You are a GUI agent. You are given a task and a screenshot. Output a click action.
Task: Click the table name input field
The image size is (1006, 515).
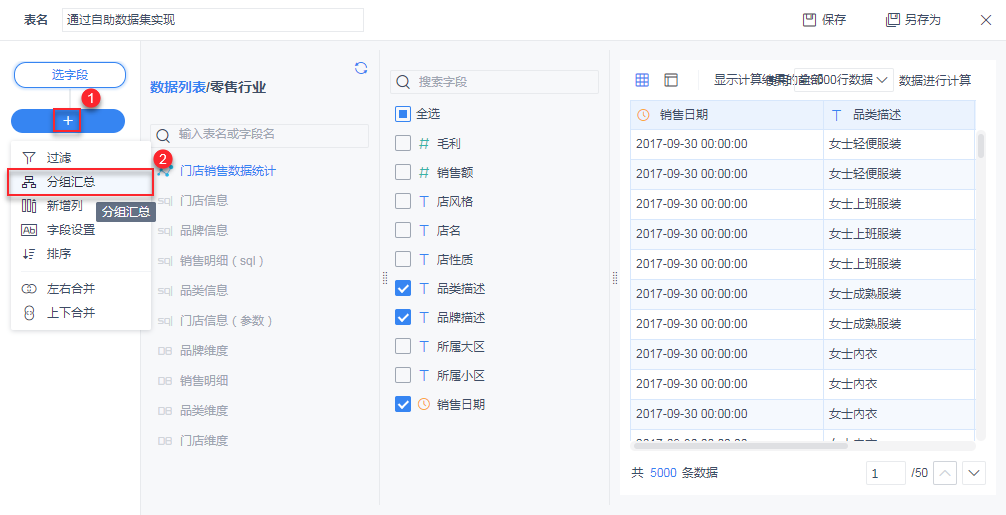click(x=213, y=20)
